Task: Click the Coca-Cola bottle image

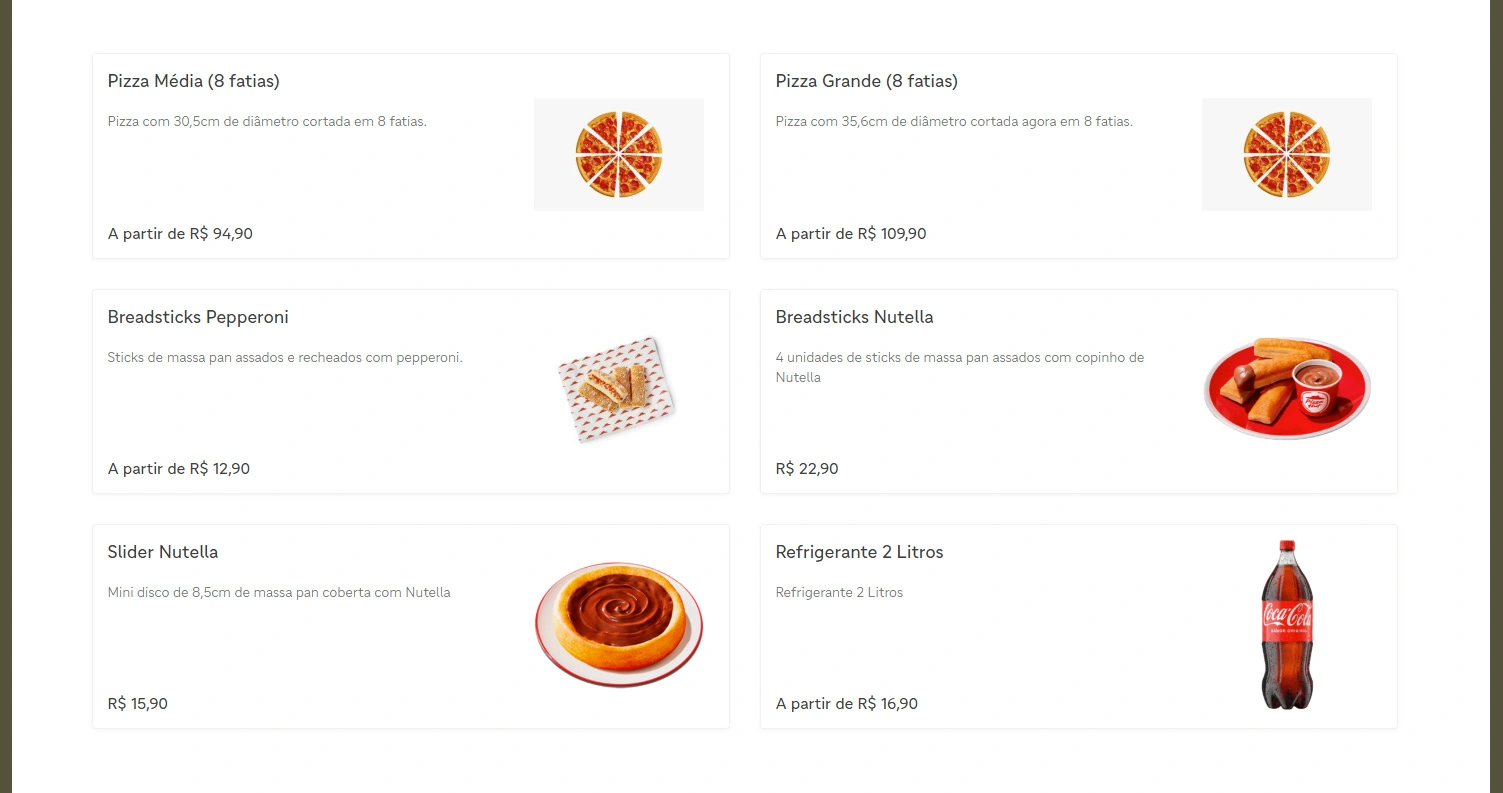Action: click(1286, 624)
